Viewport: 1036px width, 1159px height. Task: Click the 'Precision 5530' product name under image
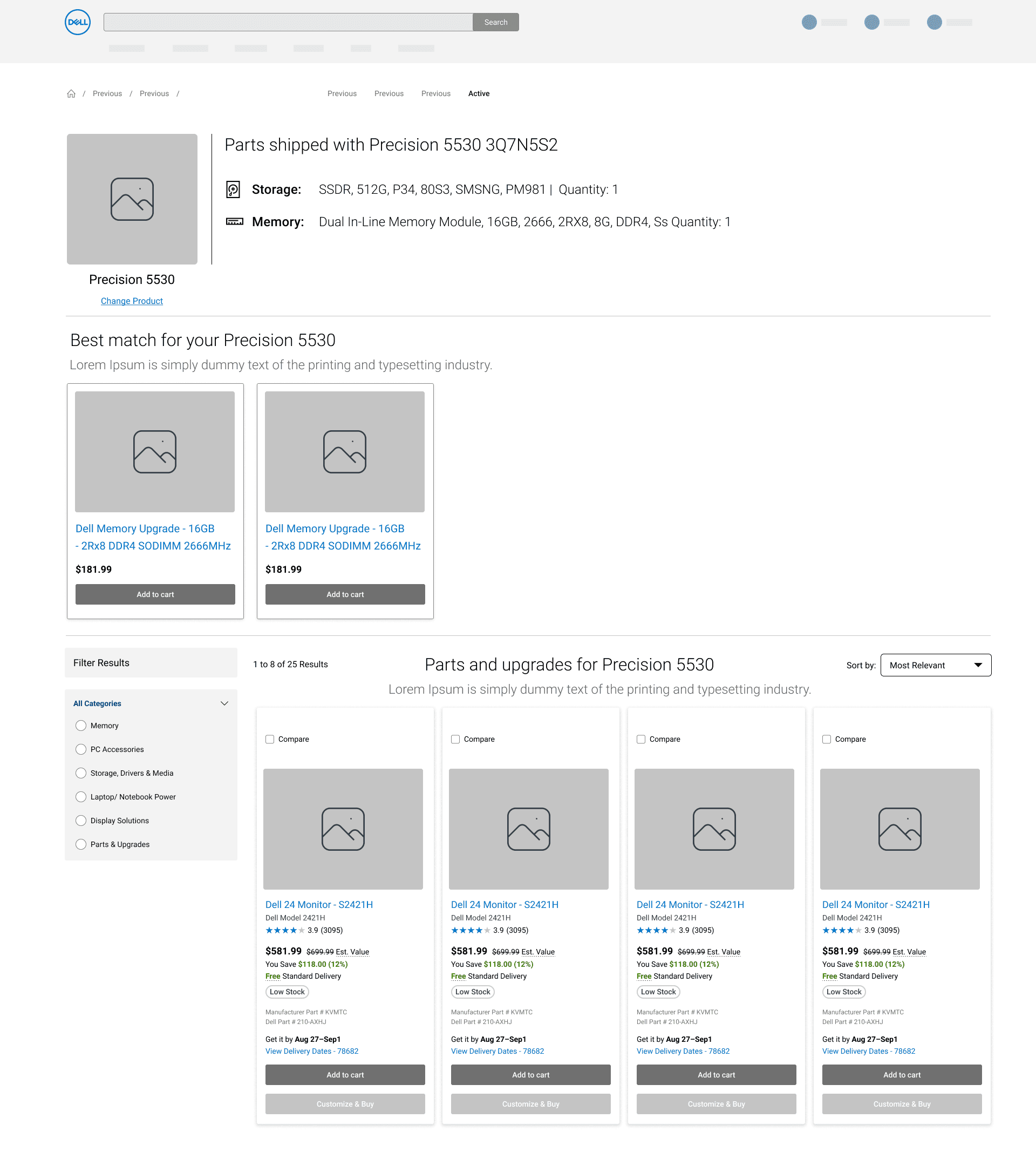[132, 280]
